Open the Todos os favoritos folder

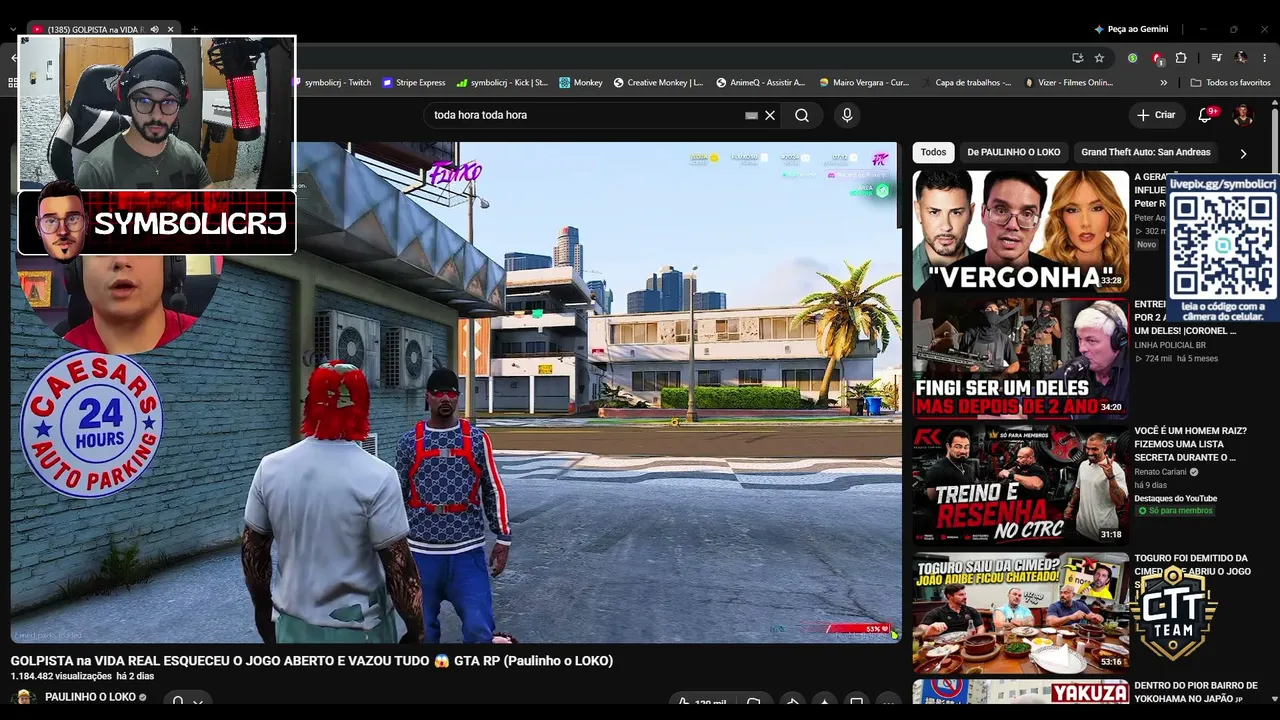coord(1231,83)
